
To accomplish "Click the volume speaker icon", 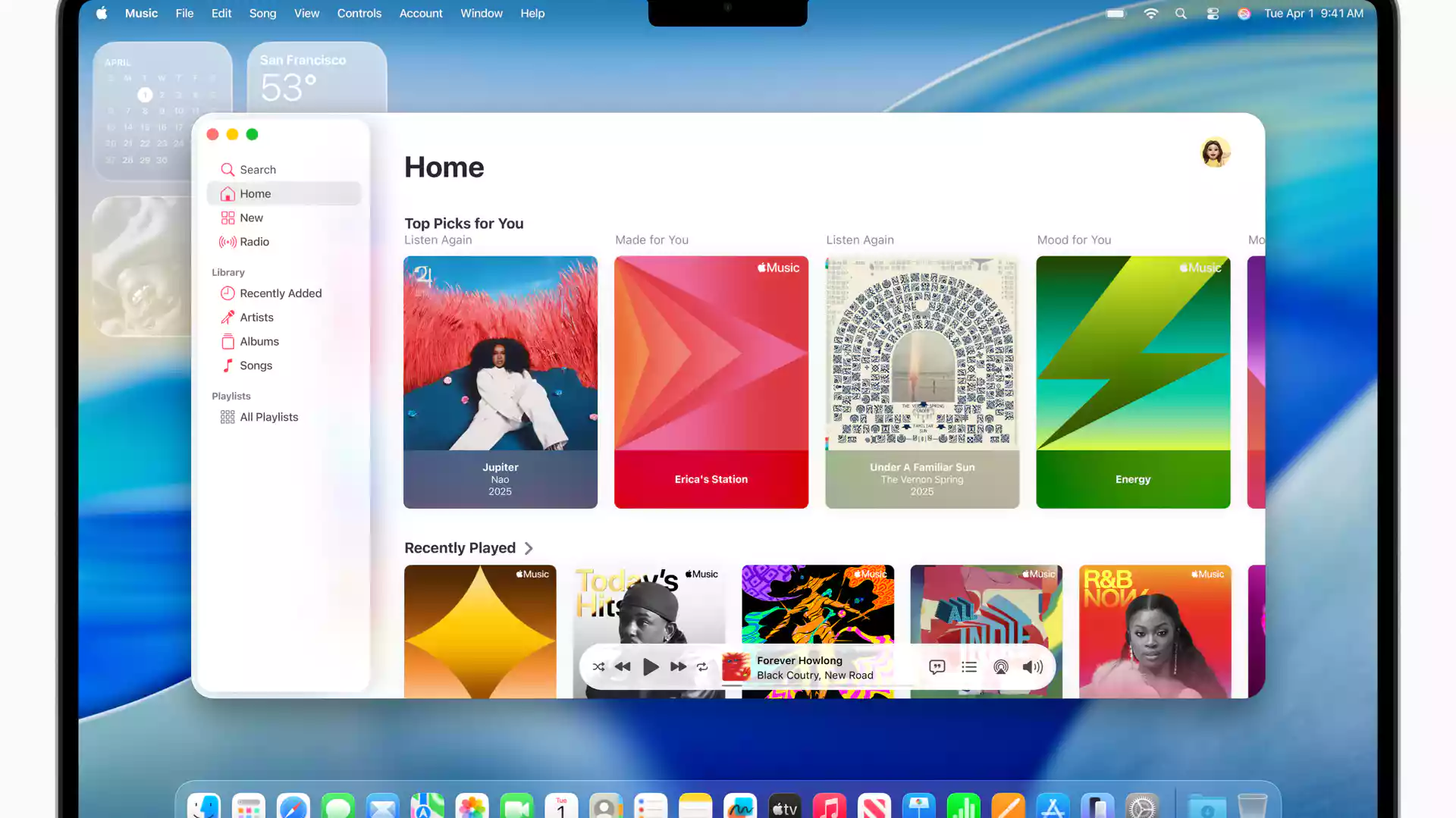I will (x=1033, y=667).
